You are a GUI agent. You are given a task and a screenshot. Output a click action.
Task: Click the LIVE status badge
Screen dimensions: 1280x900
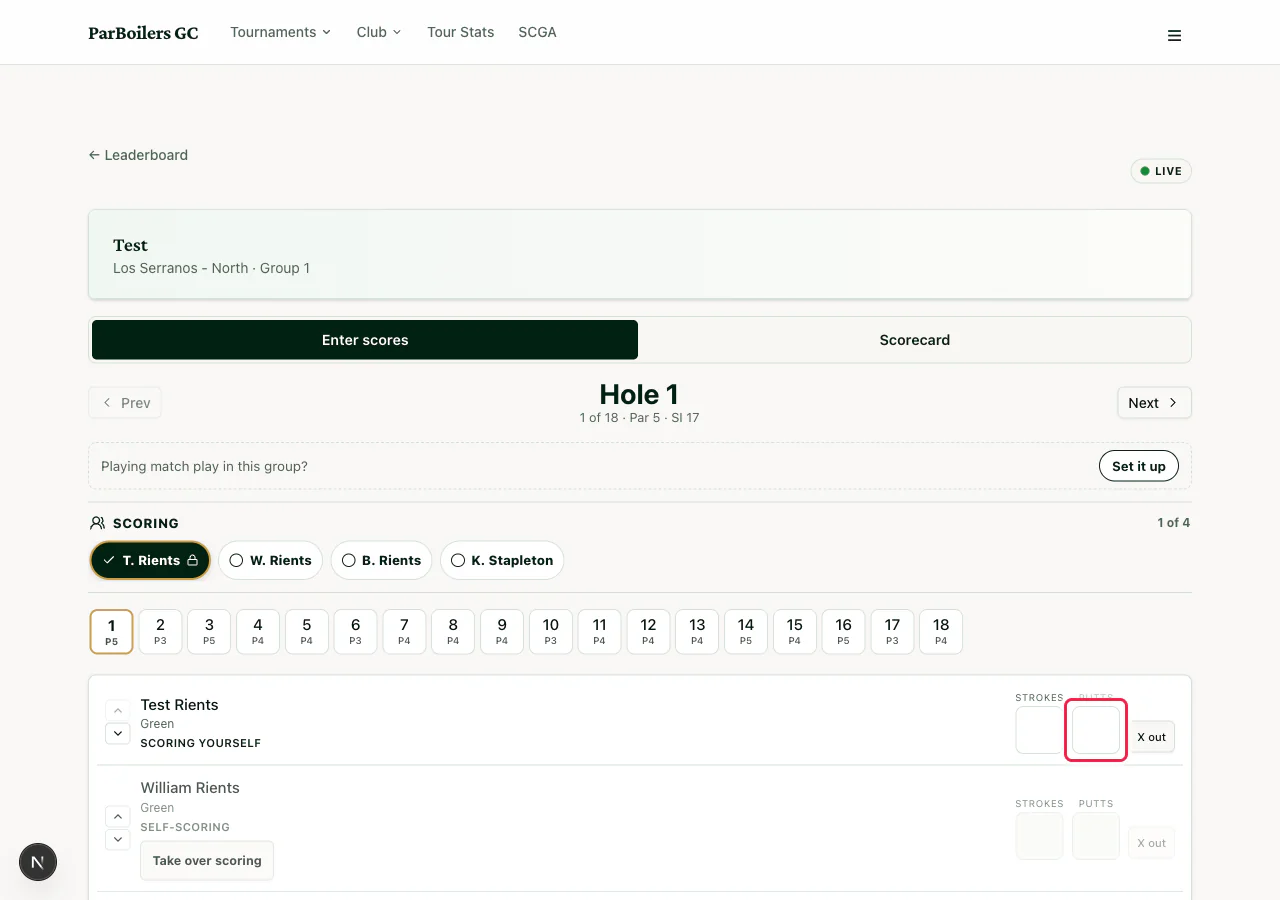(1161, 171)
